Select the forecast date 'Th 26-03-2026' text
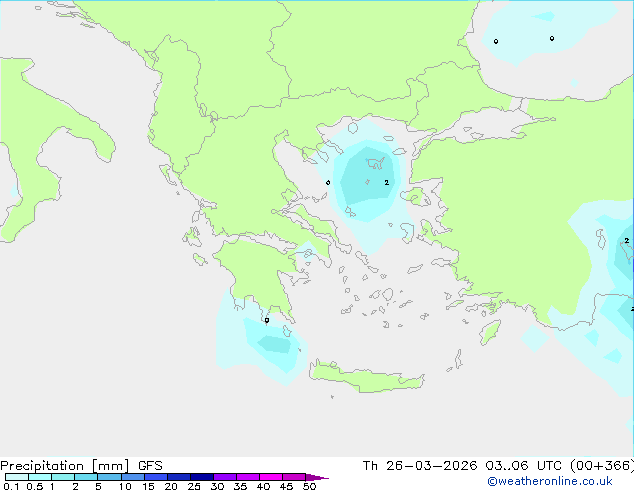This screenshot has width=634, height=490. point(420,466)
